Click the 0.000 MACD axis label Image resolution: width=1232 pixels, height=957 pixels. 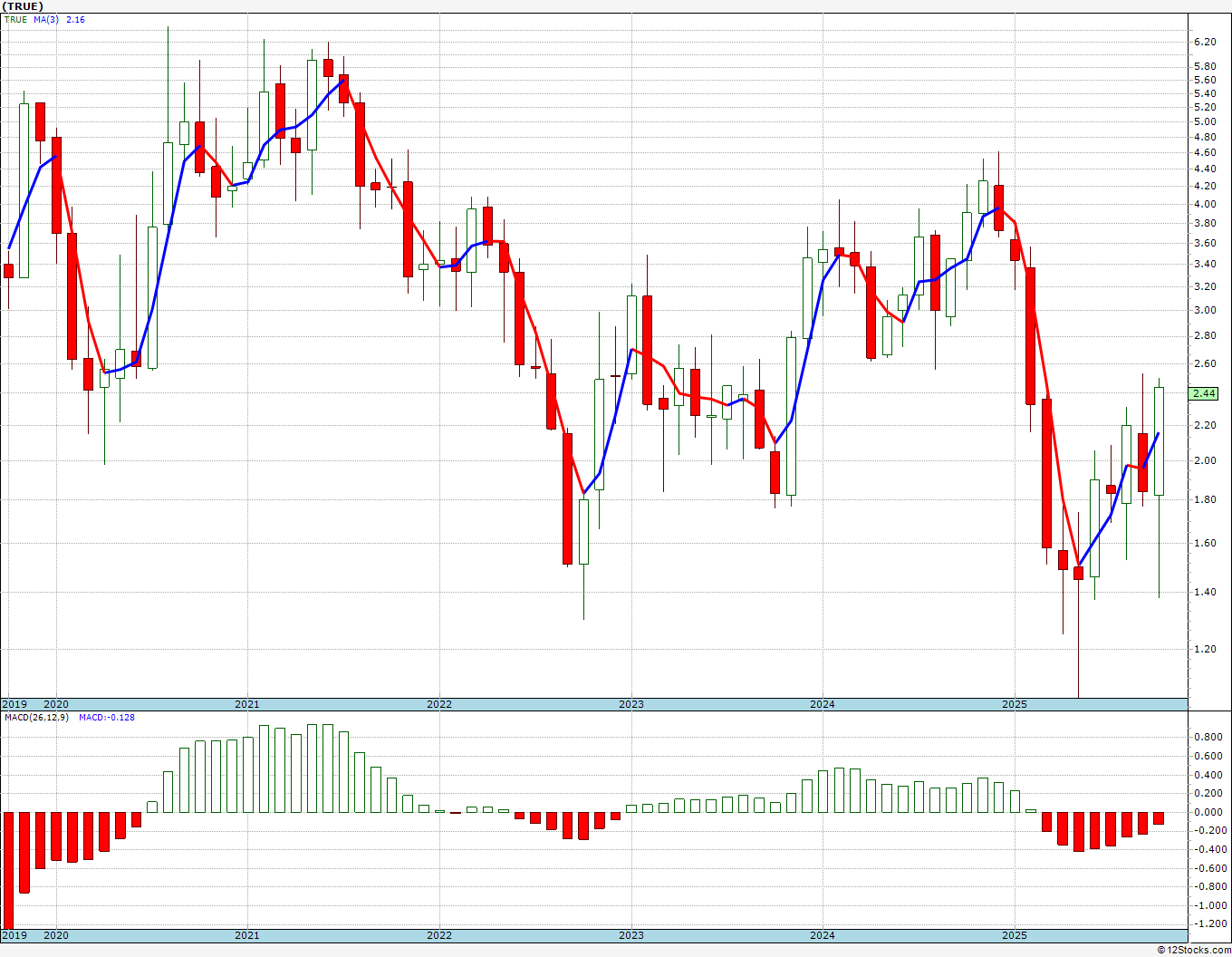click(x=1208, y=812)
